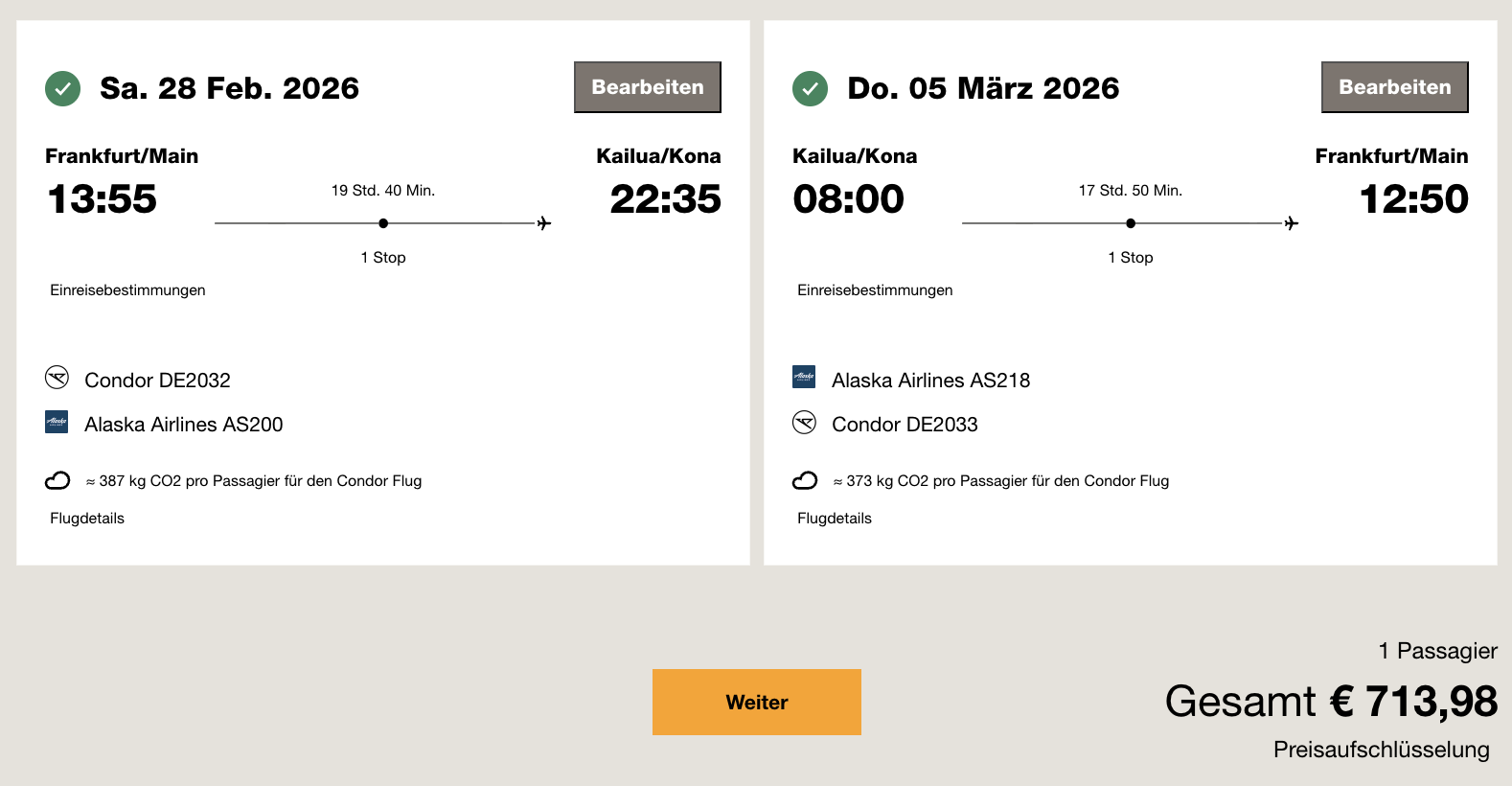1512x786 pixels.
Task: Edit the outbound flight on 28 Feb.
Action: pyautogui.click(x=648, y=87)
